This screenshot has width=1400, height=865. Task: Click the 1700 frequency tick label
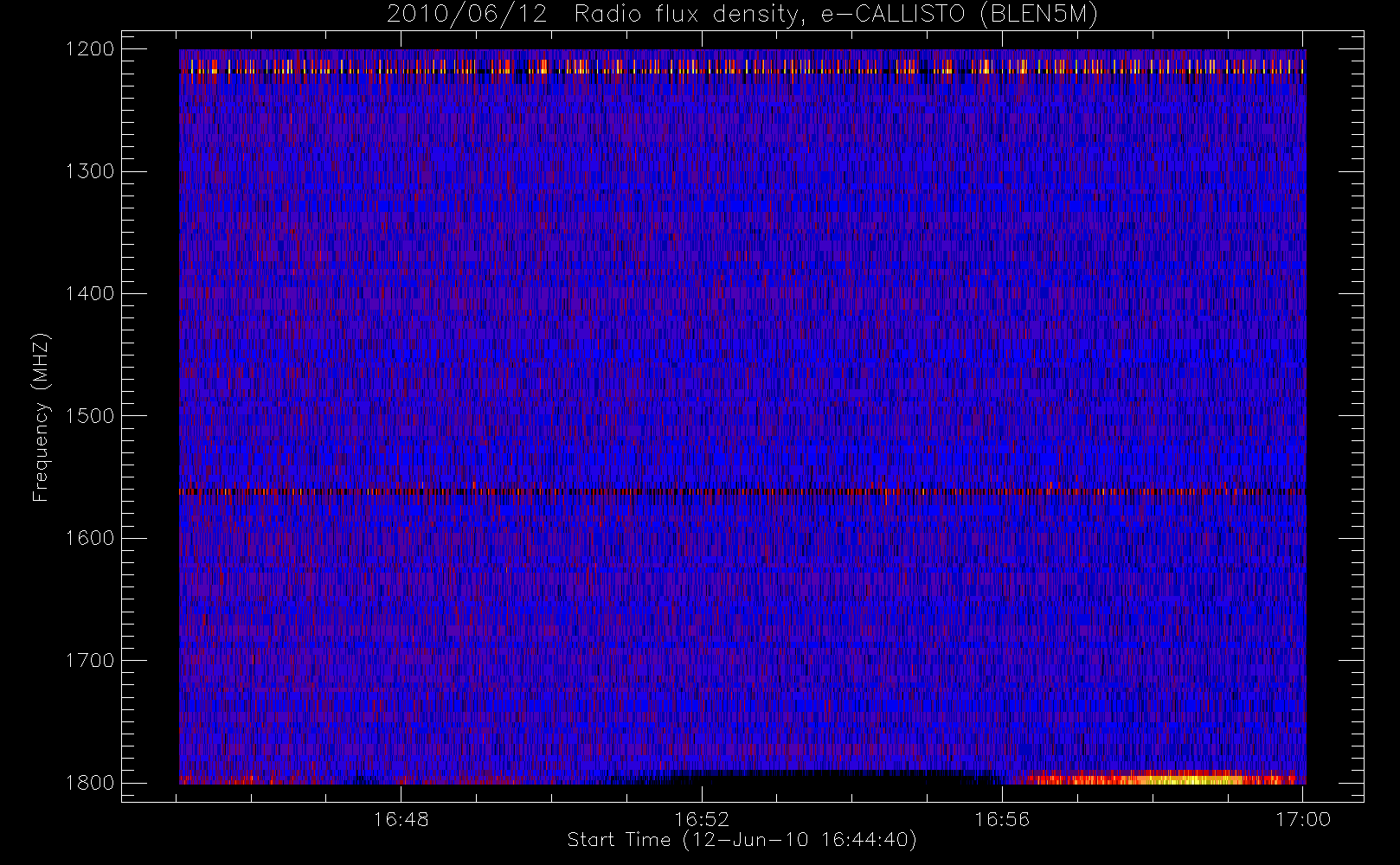(90, 660)
